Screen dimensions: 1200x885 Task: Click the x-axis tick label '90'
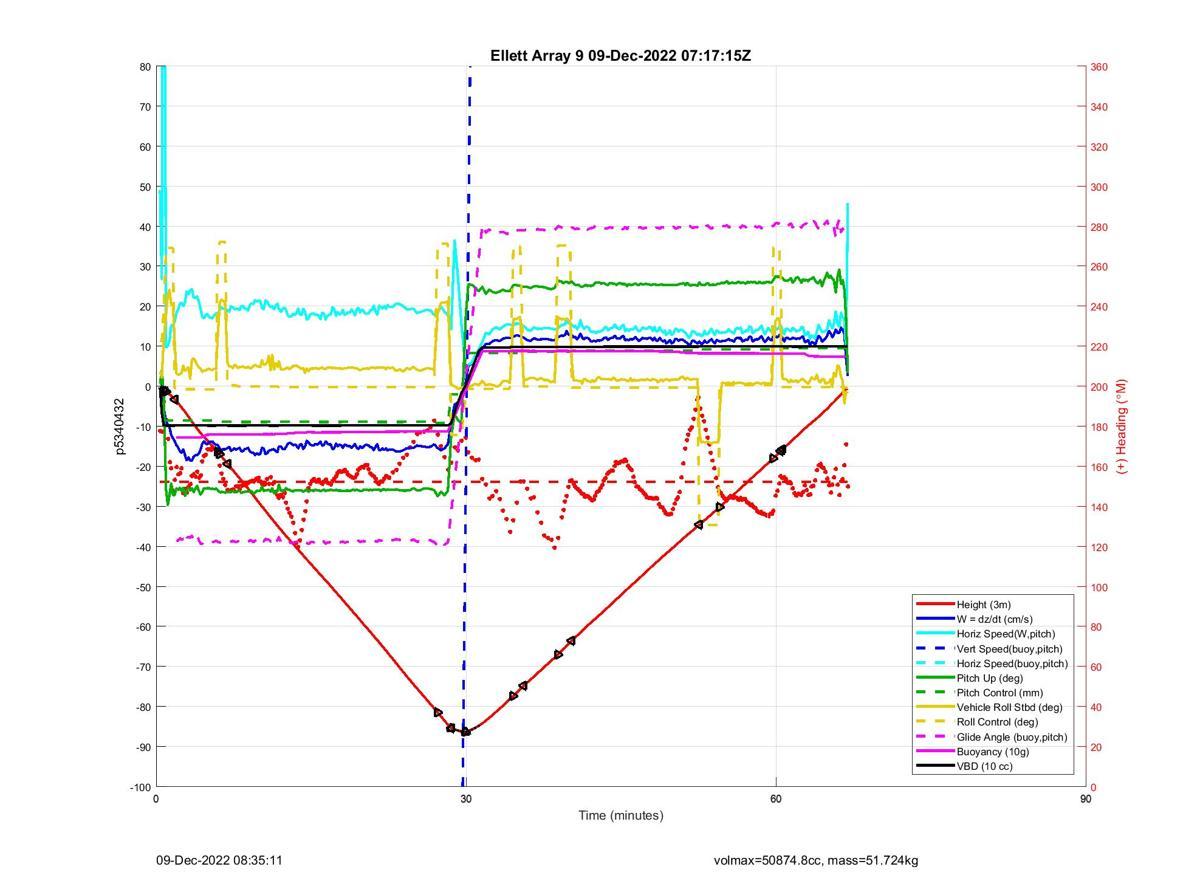tap(1085, 798)
